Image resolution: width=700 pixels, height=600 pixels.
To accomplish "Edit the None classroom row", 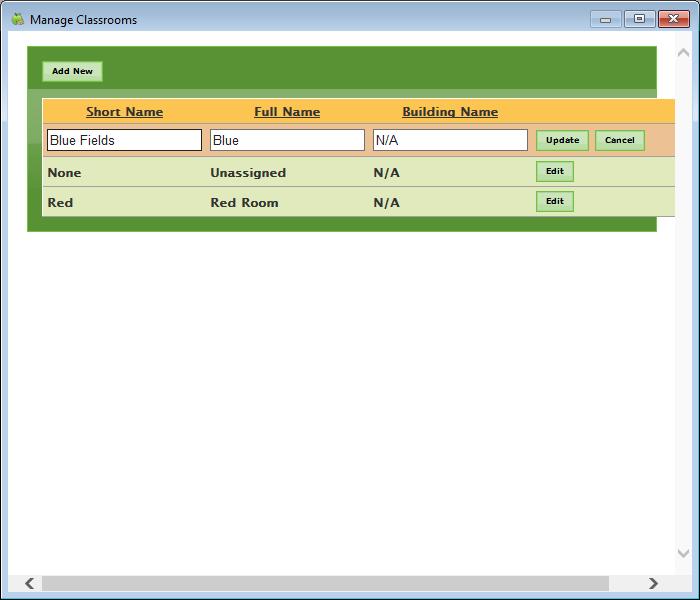I will coord(555,171).
